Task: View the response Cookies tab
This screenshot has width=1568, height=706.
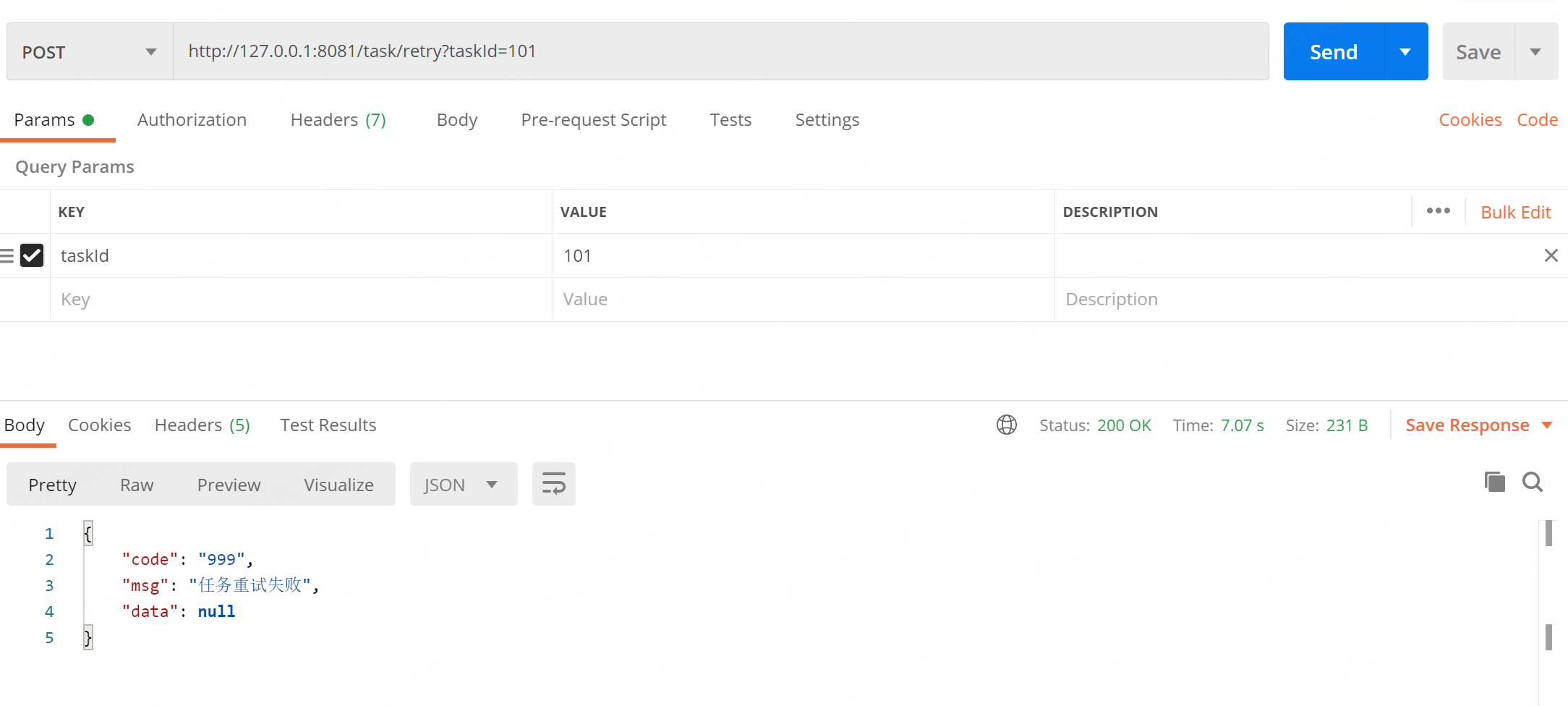Action: pos(100,425)
